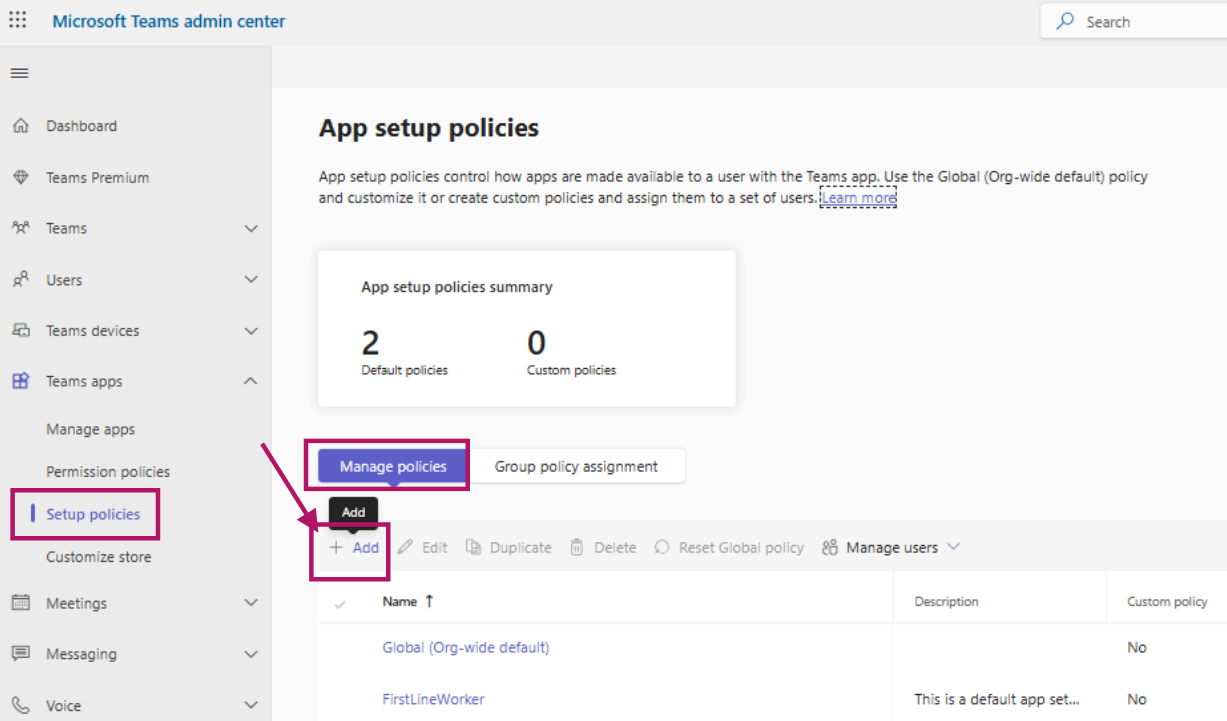Click the Duplicate copy icon
The width and height of the screenshot is (1227, 721).
pos(474,547)
